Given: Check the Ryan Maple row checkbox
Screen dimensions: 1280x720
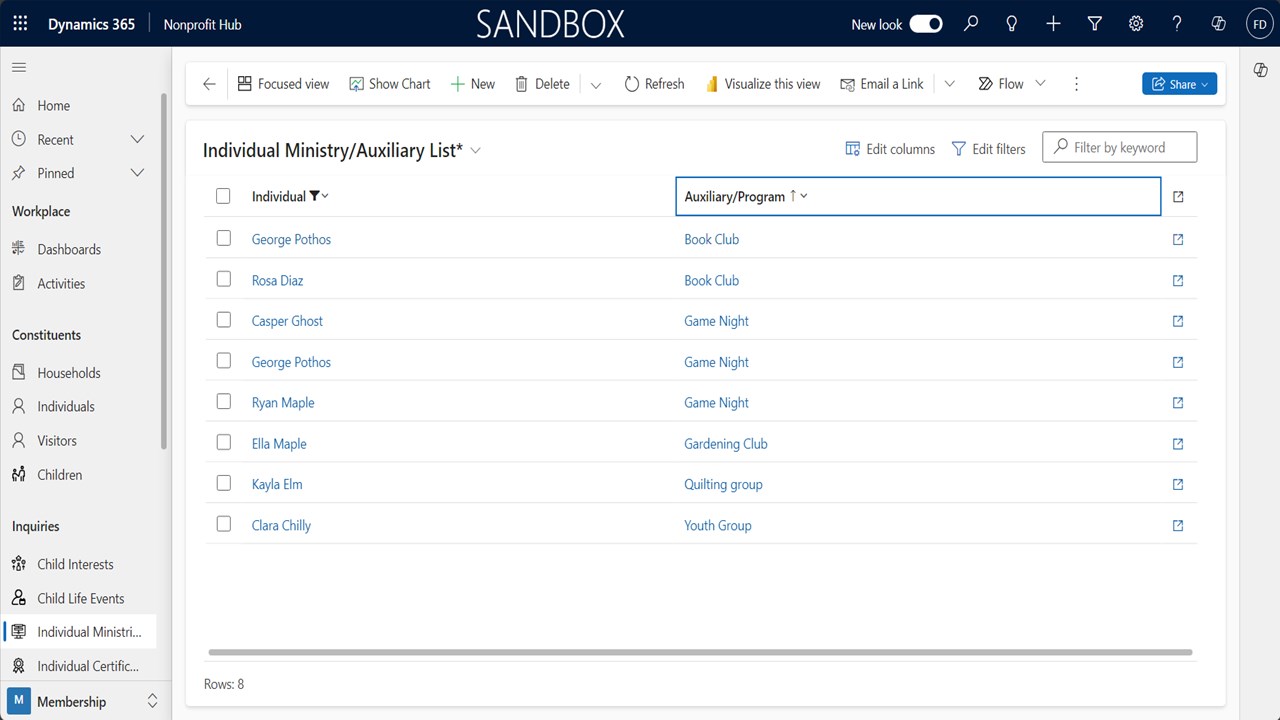Looking at the screenshot, I should pos(223,401).
